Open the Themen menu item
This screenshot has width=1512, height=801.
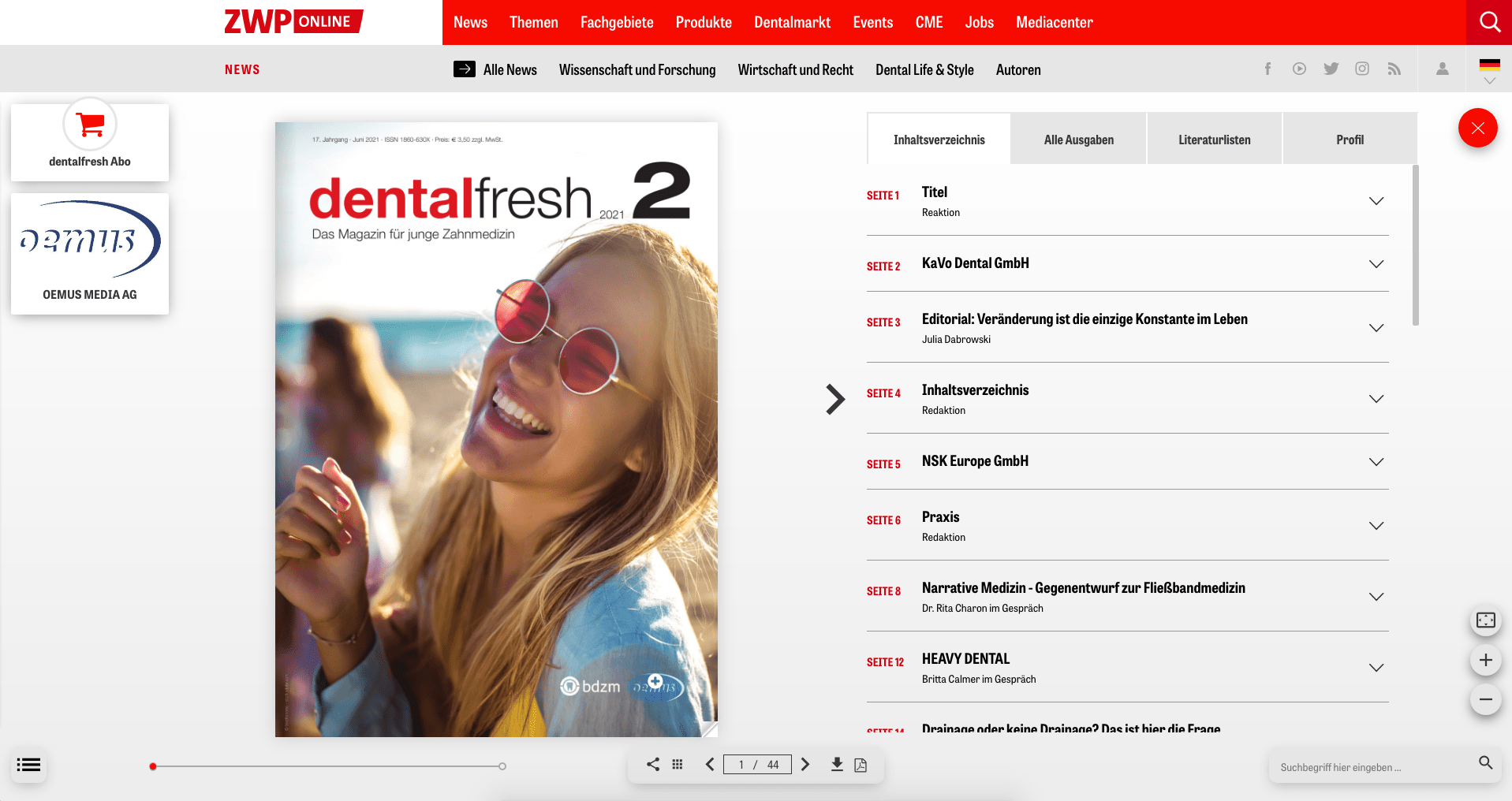pyautogui.click(x=534, y=22)
